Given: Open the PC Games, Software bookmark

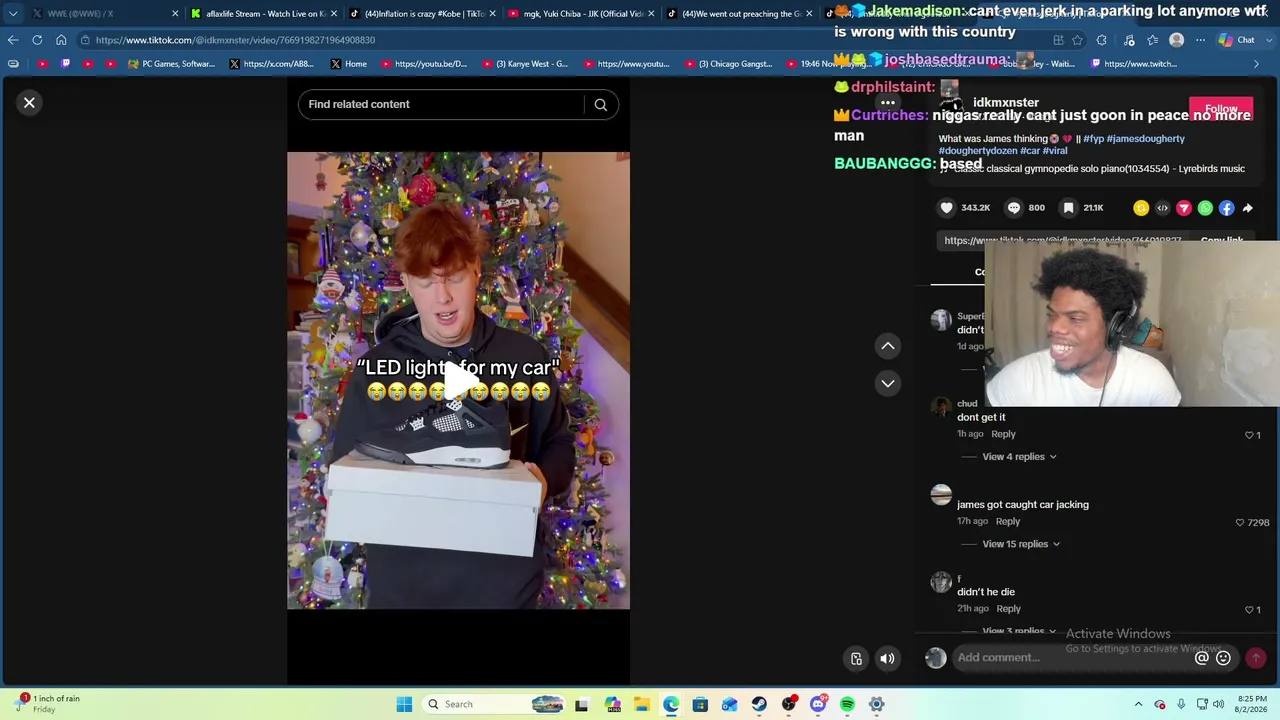Looking at the screenshot, I should [x=171, y=64].
